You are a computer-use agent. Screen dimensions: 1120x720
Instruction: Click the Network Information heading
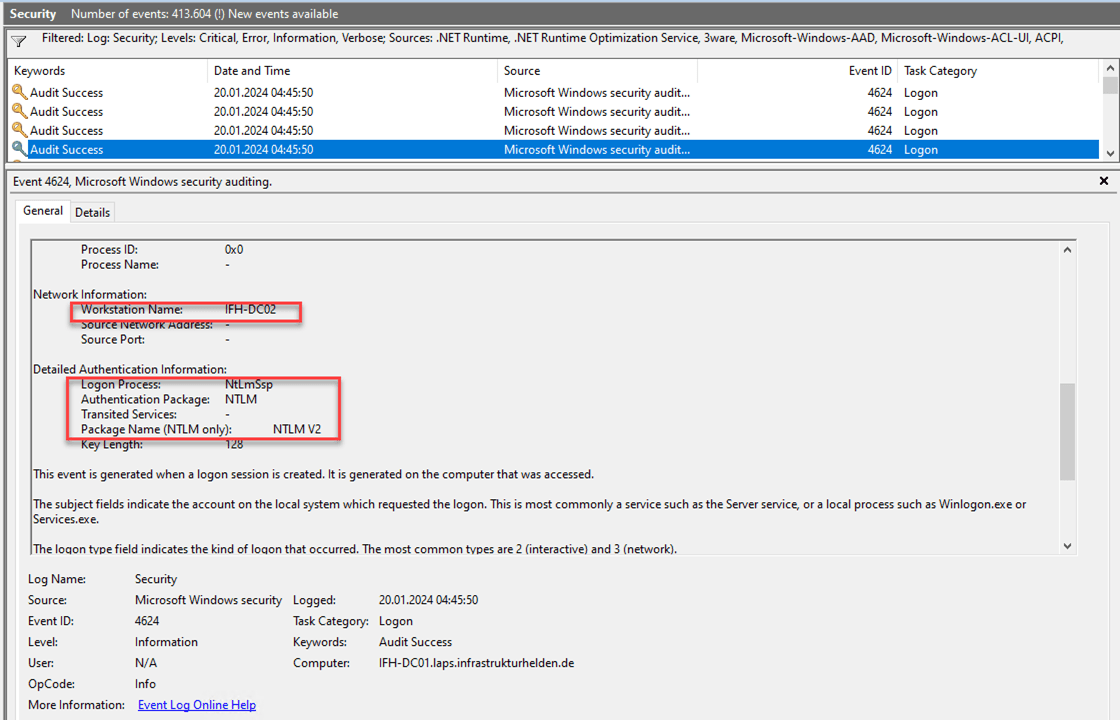[x=90, y=294]
